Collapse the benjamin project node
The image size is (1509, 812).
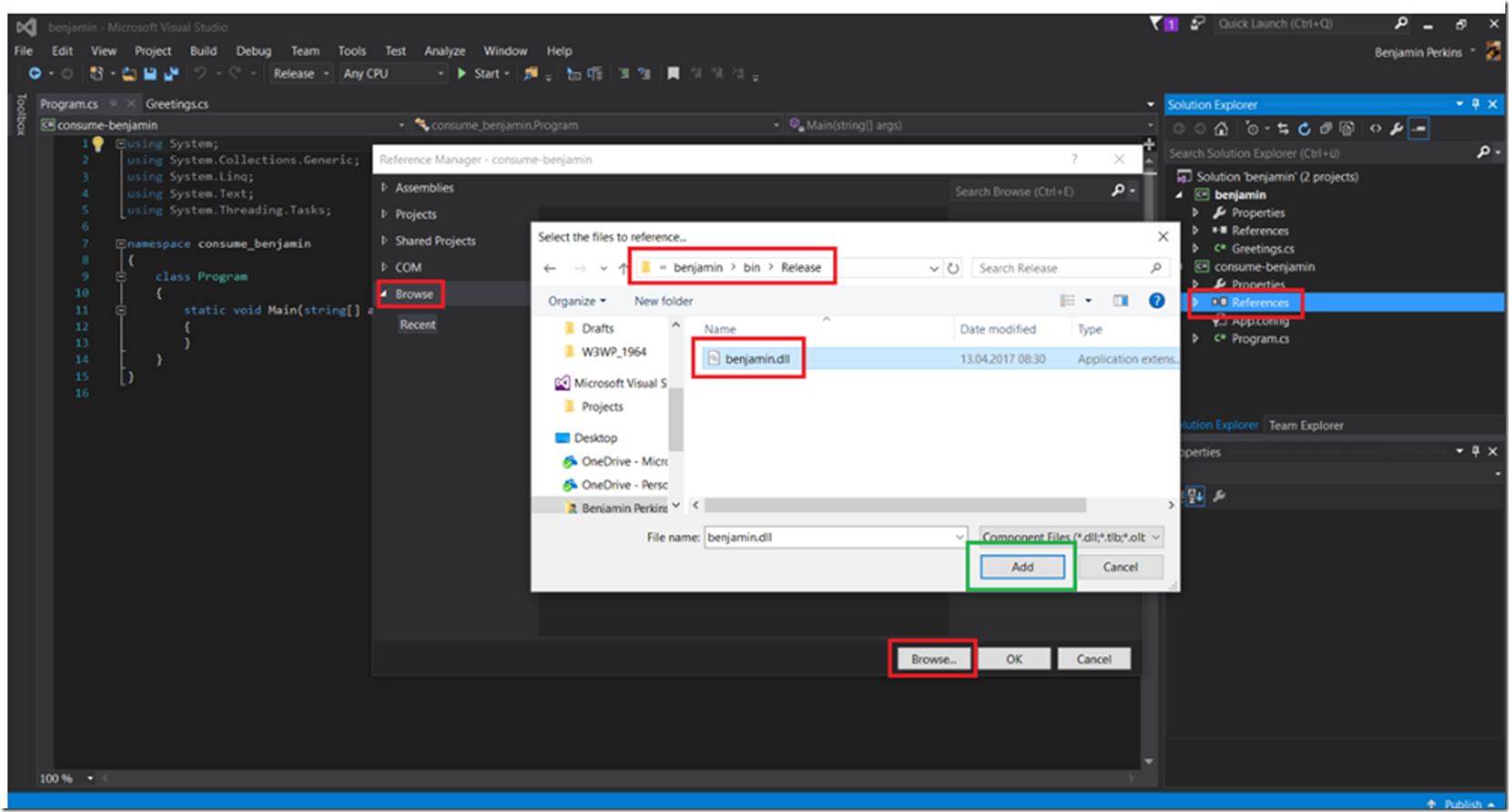(x=1179, y=195)
